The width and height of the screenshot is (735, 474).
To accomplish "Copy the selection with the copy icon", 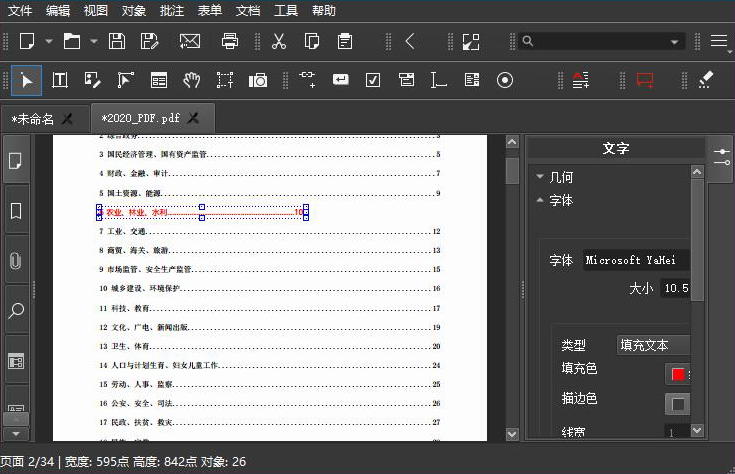I will [x=312, y=41].
